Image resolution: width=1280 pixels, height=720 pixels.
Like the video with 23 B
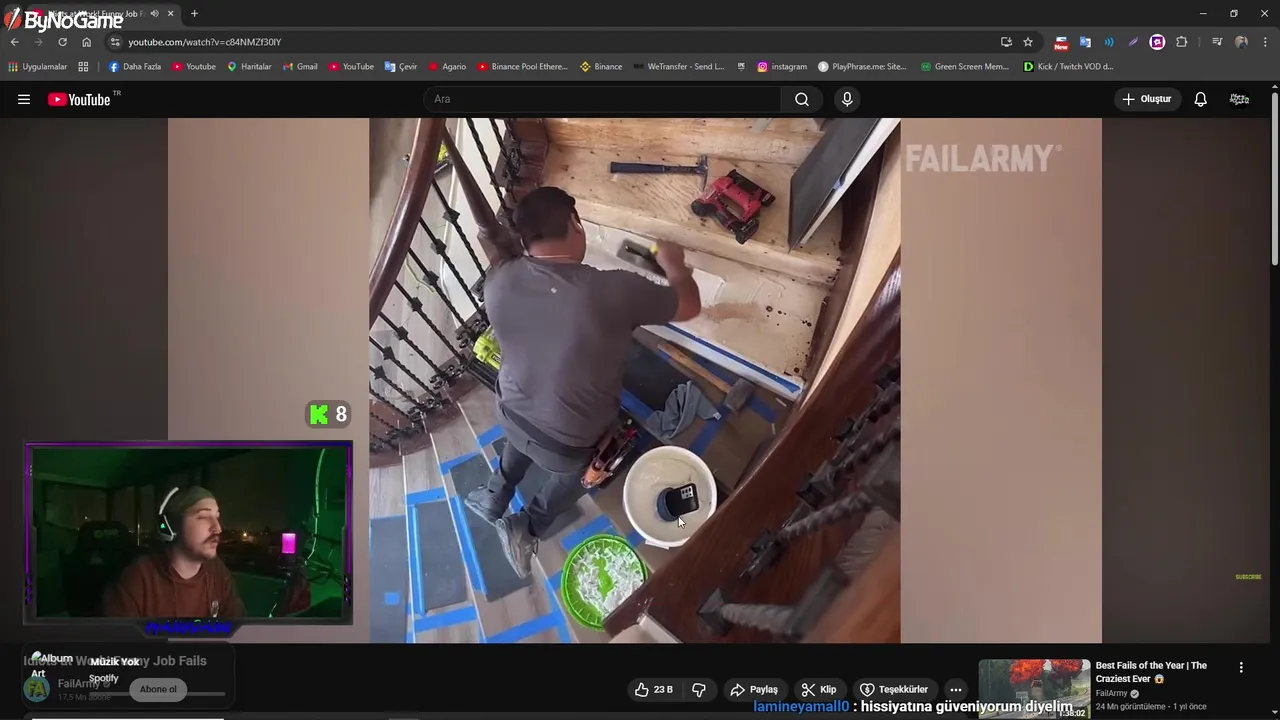(654, 690)
